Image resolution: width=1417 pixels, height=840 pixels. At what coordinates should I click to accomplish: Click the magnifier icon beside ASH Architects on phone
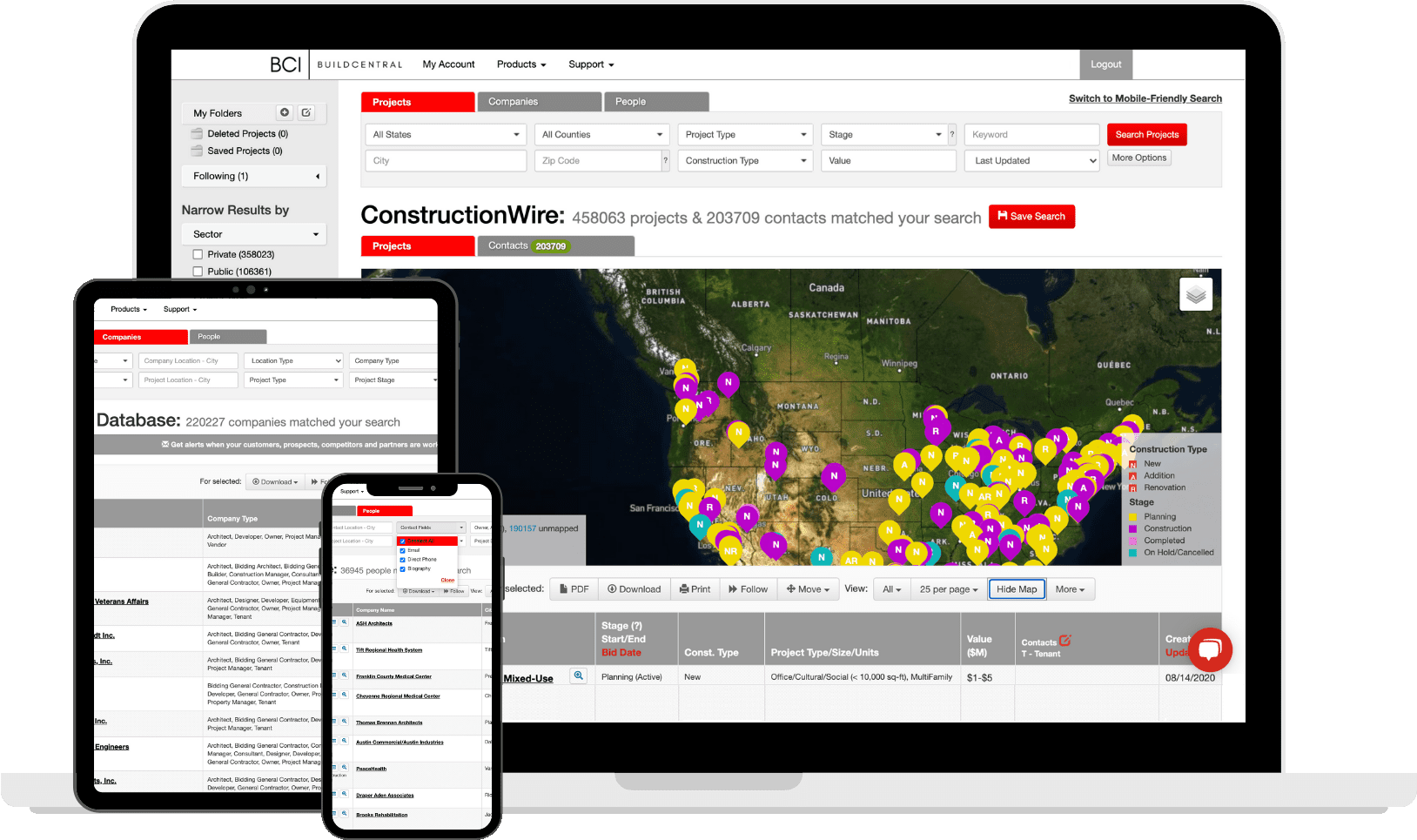[x=345, y=622]
